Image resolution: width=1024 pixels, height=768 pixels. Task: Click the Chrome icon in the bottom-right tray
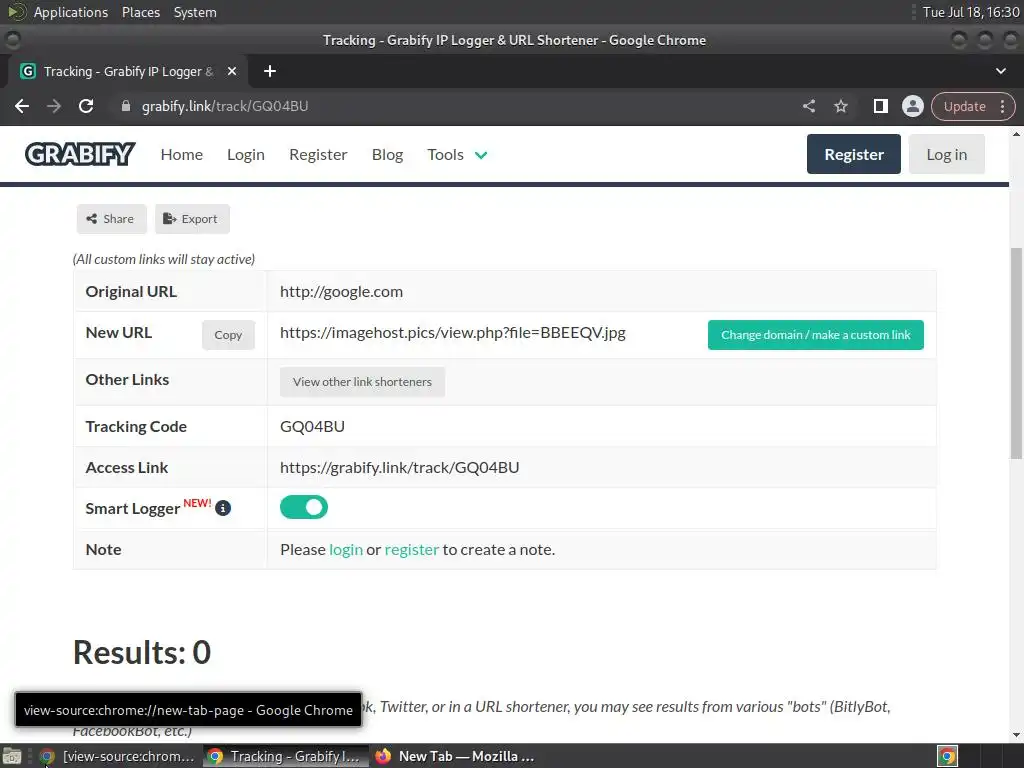tap(948, 756)
